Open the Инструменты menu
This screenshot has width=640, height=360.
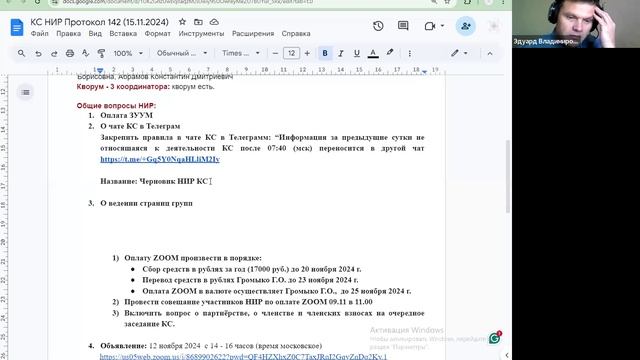(x=201, y=33)
